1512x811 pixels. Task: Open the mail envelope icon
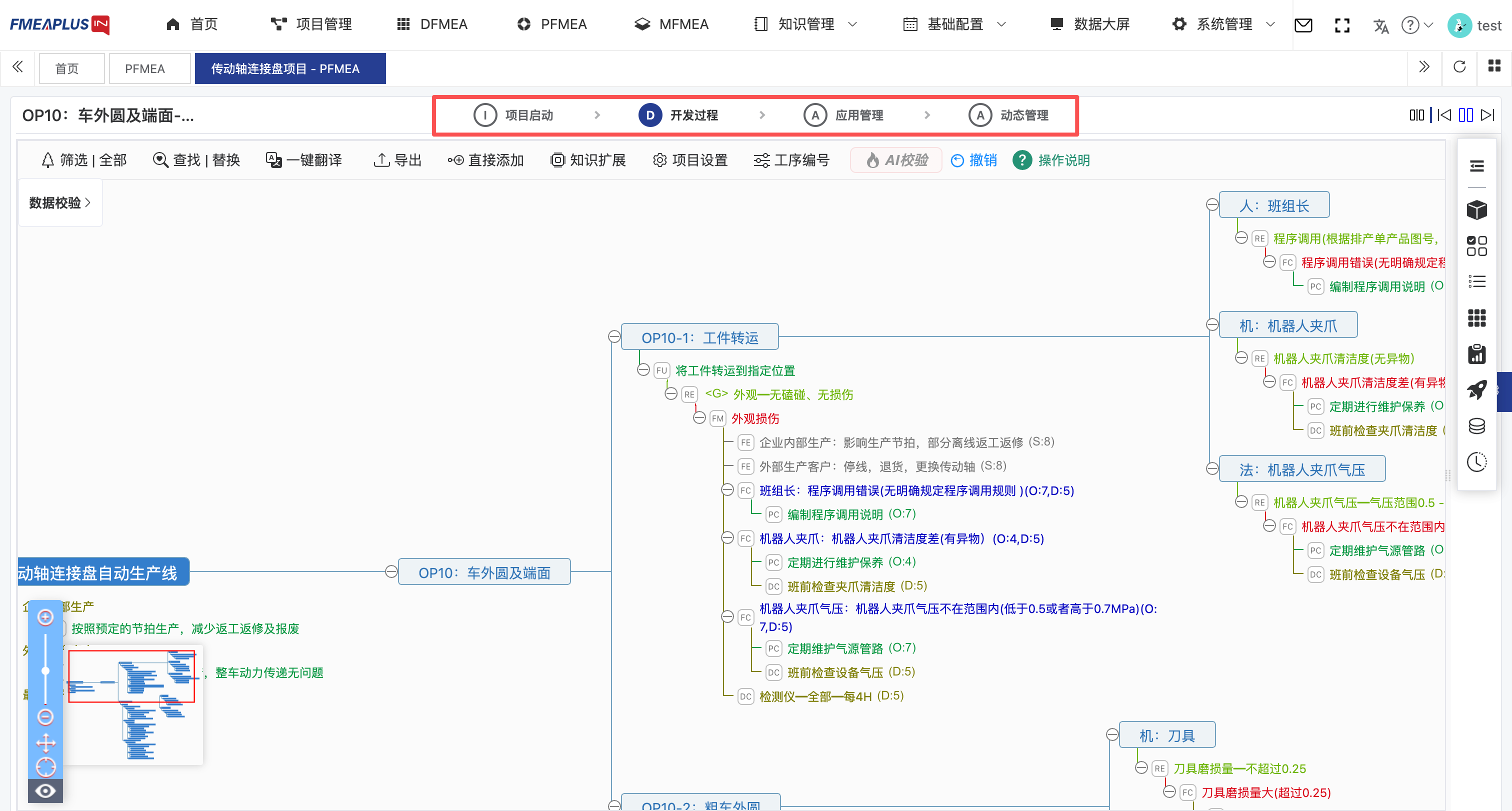[x=1303, y=25]
